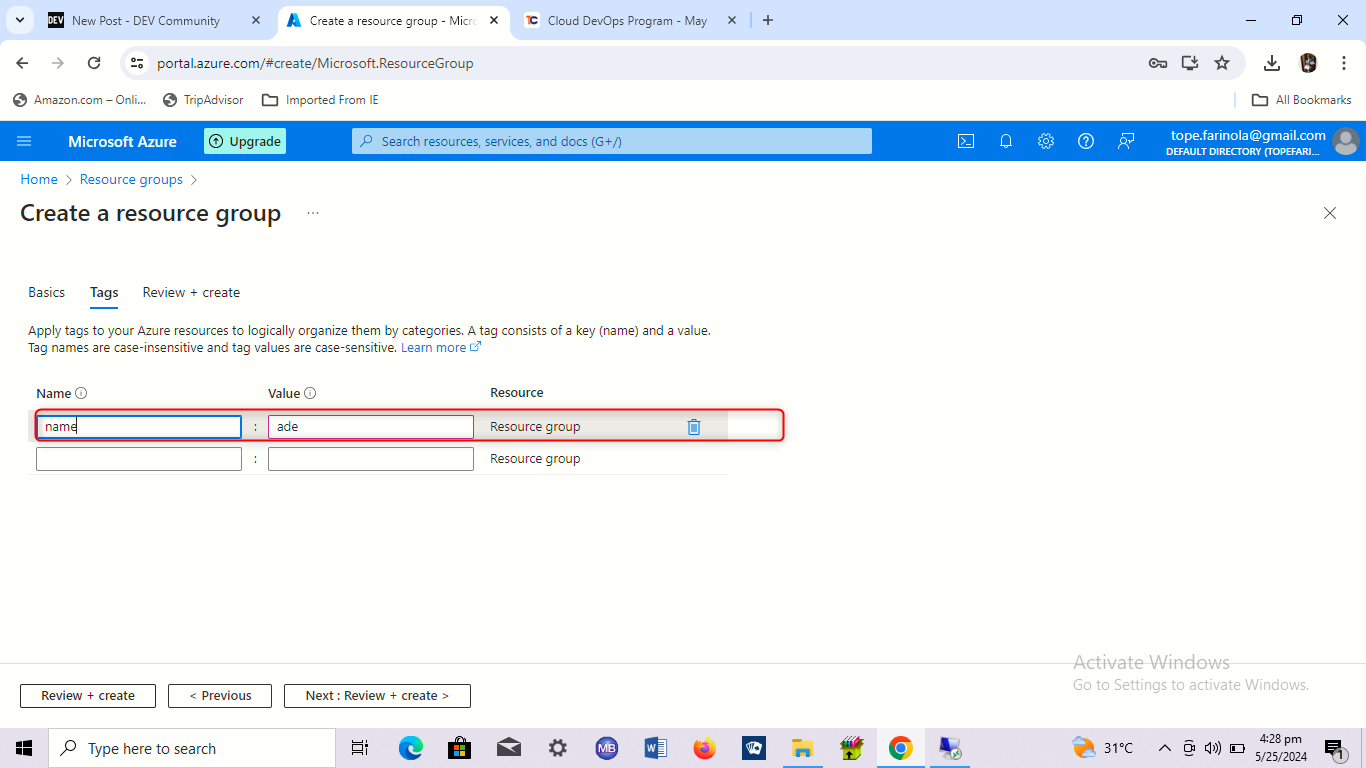Open the weather widget showing 31°C
This screenshot has height=768, width=1366.
[x=1103, y=748]
